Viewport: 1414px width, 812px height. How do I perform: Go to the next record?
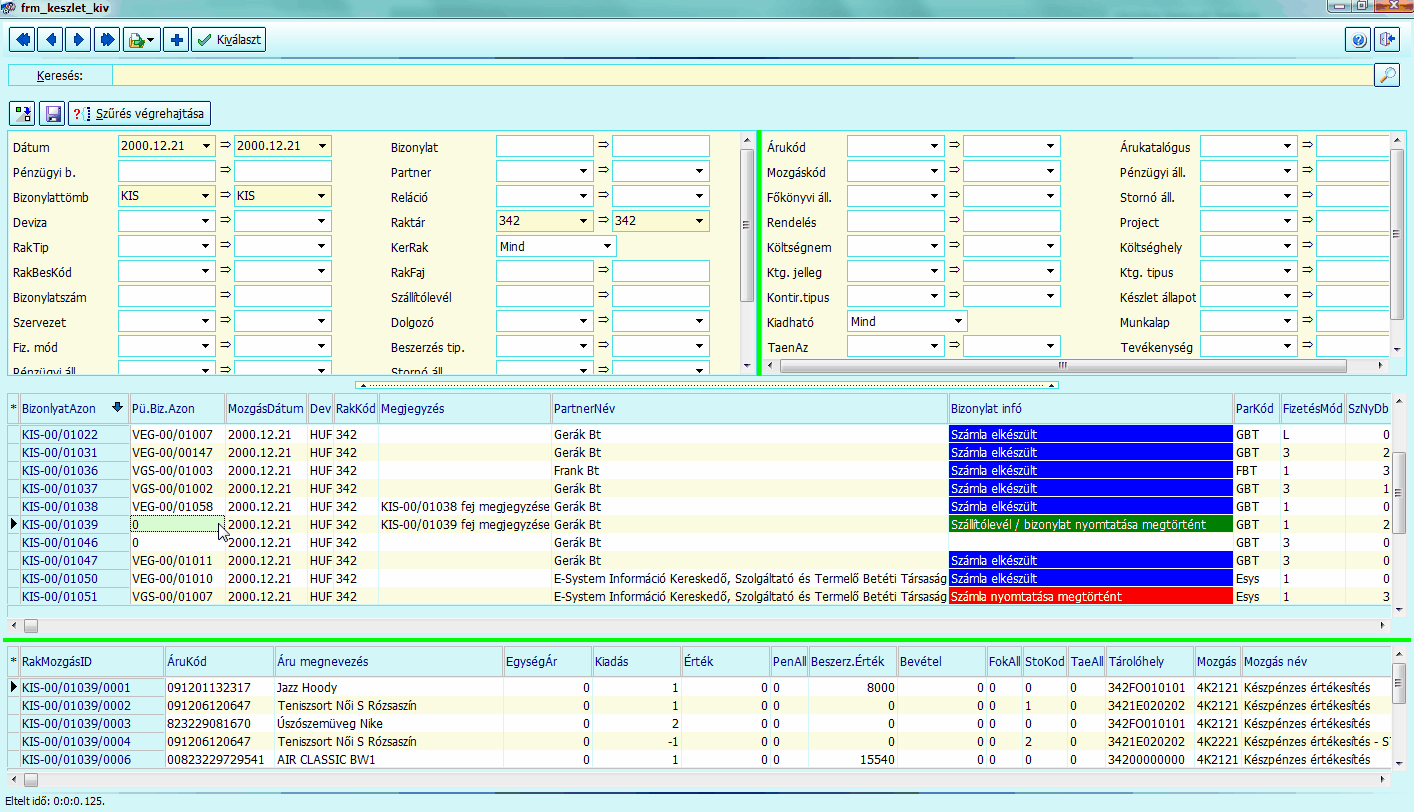(78, 40)
